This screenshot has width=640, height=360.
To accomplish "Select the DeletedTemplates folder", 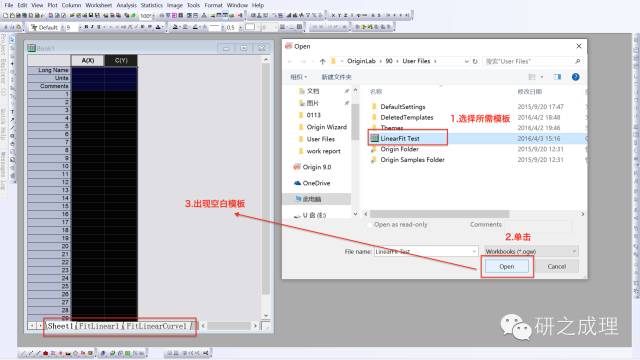I will click(x=407, y=117).
